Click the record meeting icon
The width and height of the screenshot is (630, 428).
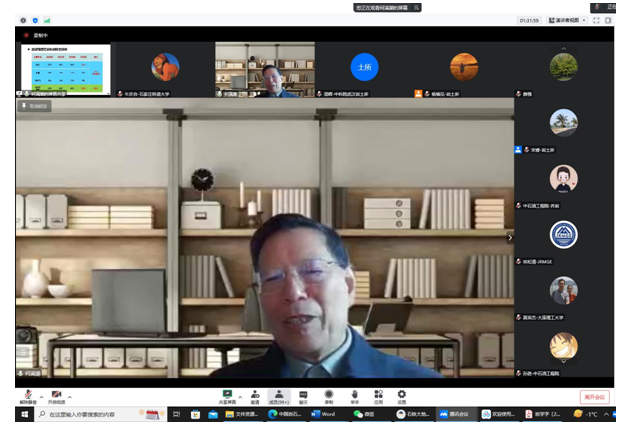pyautogui.click(x=328, y=395)
